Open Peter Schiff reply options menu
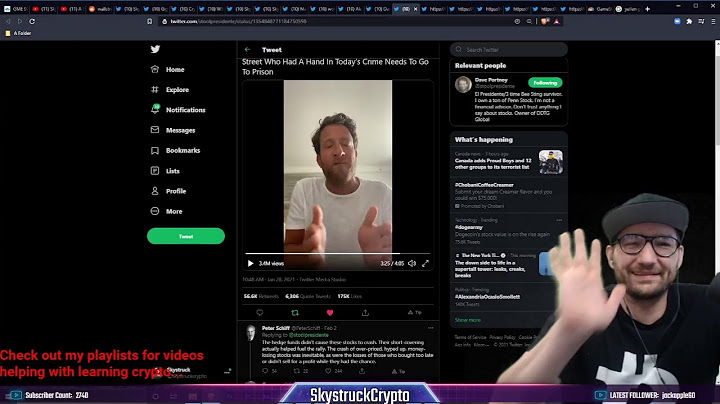This screenshot has width=720, height=404. pos(431,328)
